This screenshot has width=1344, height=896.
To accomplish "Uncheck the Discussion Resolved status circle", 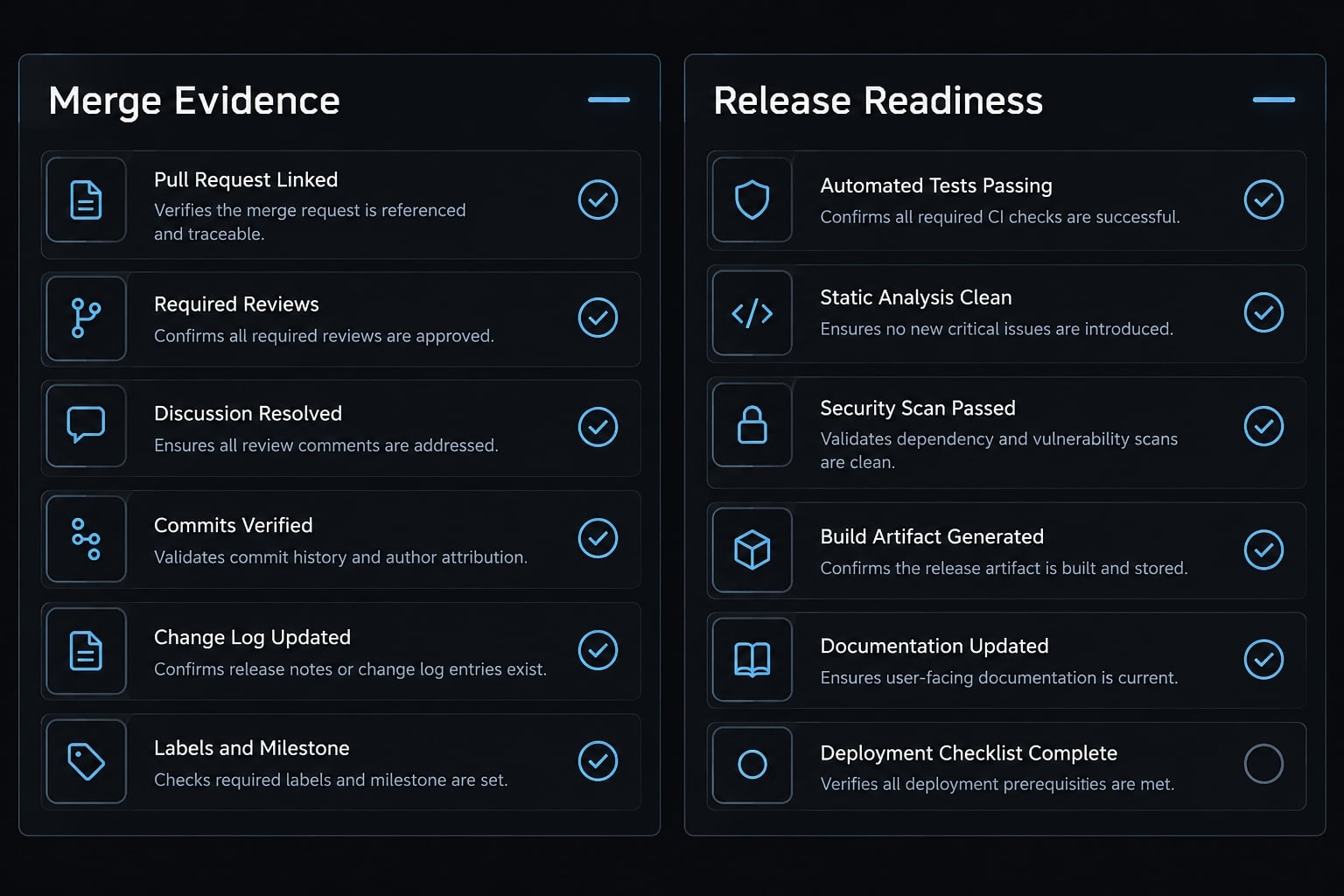I will 598,427.
